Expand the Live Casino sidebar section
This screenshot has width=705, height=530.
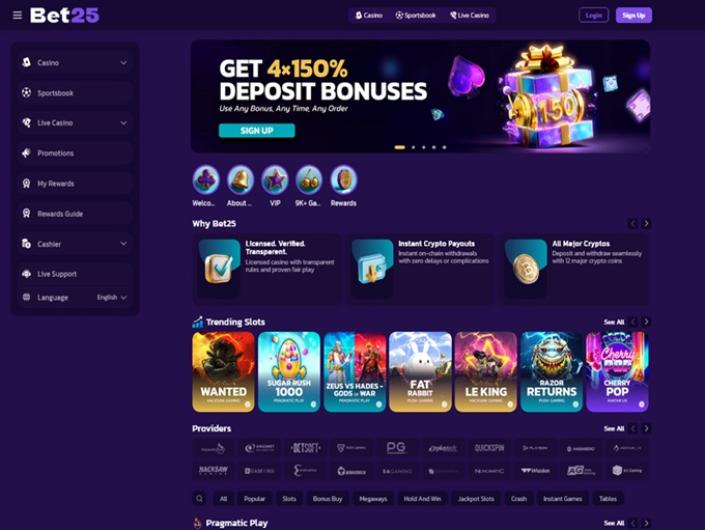tap(75, 123)
